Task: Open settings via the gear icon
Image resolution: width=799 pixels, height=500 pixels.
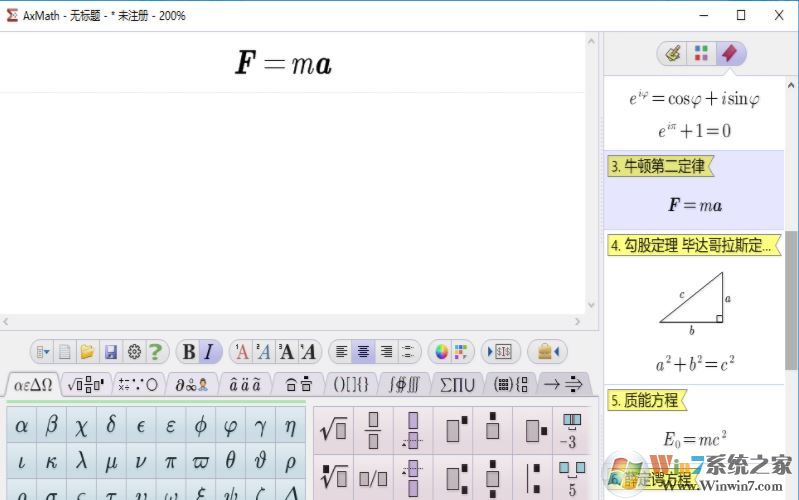Action: click(134, 352)
